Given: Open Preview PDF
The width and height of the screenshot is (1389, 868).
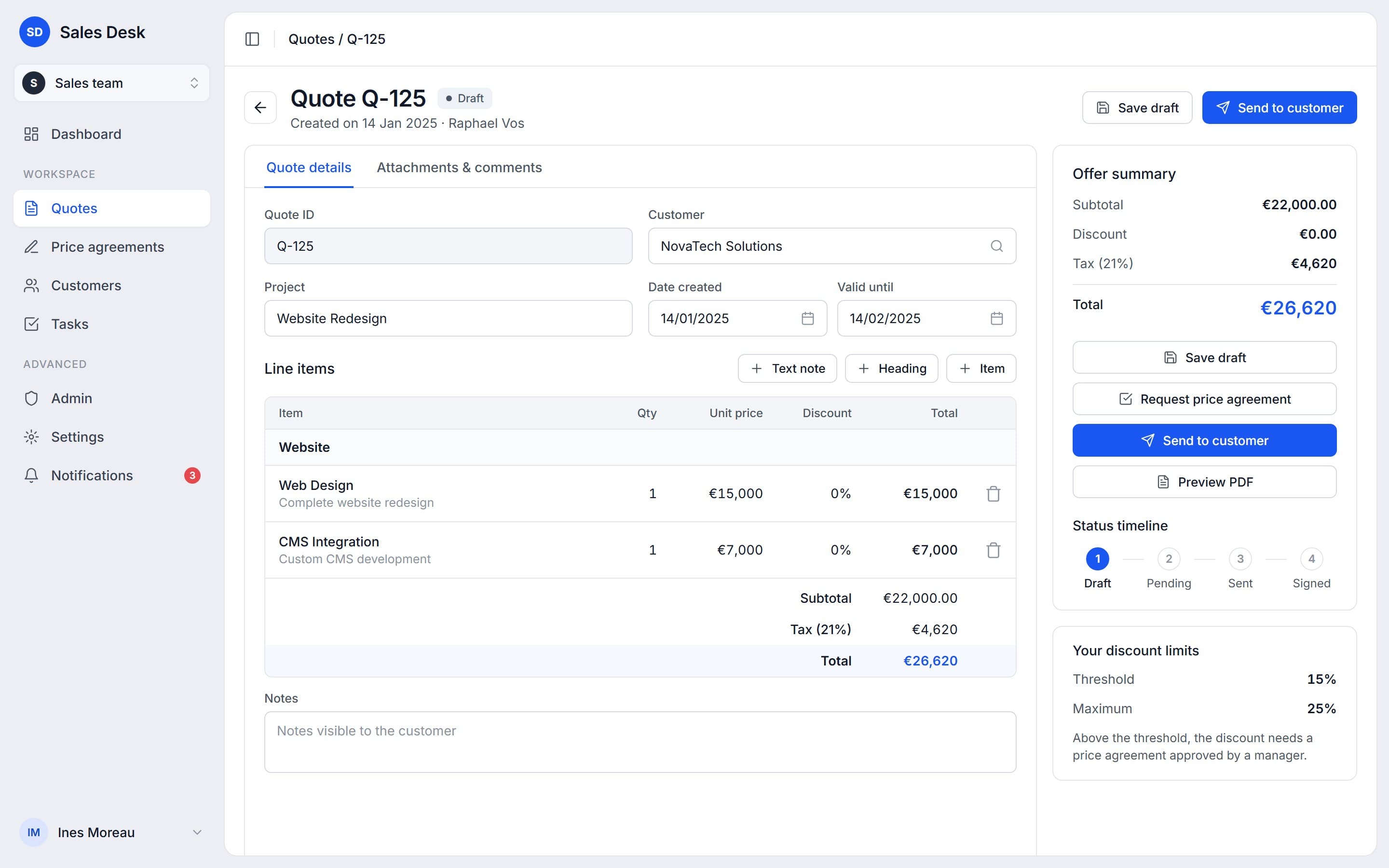Looking at the screenshot, I should (1204, 482).
